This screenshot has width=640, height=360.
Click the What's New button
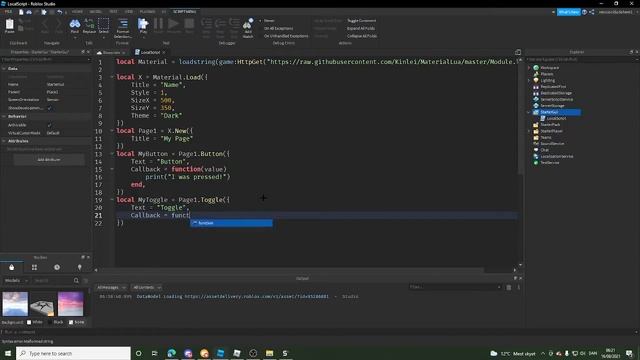tap(569, 12)
